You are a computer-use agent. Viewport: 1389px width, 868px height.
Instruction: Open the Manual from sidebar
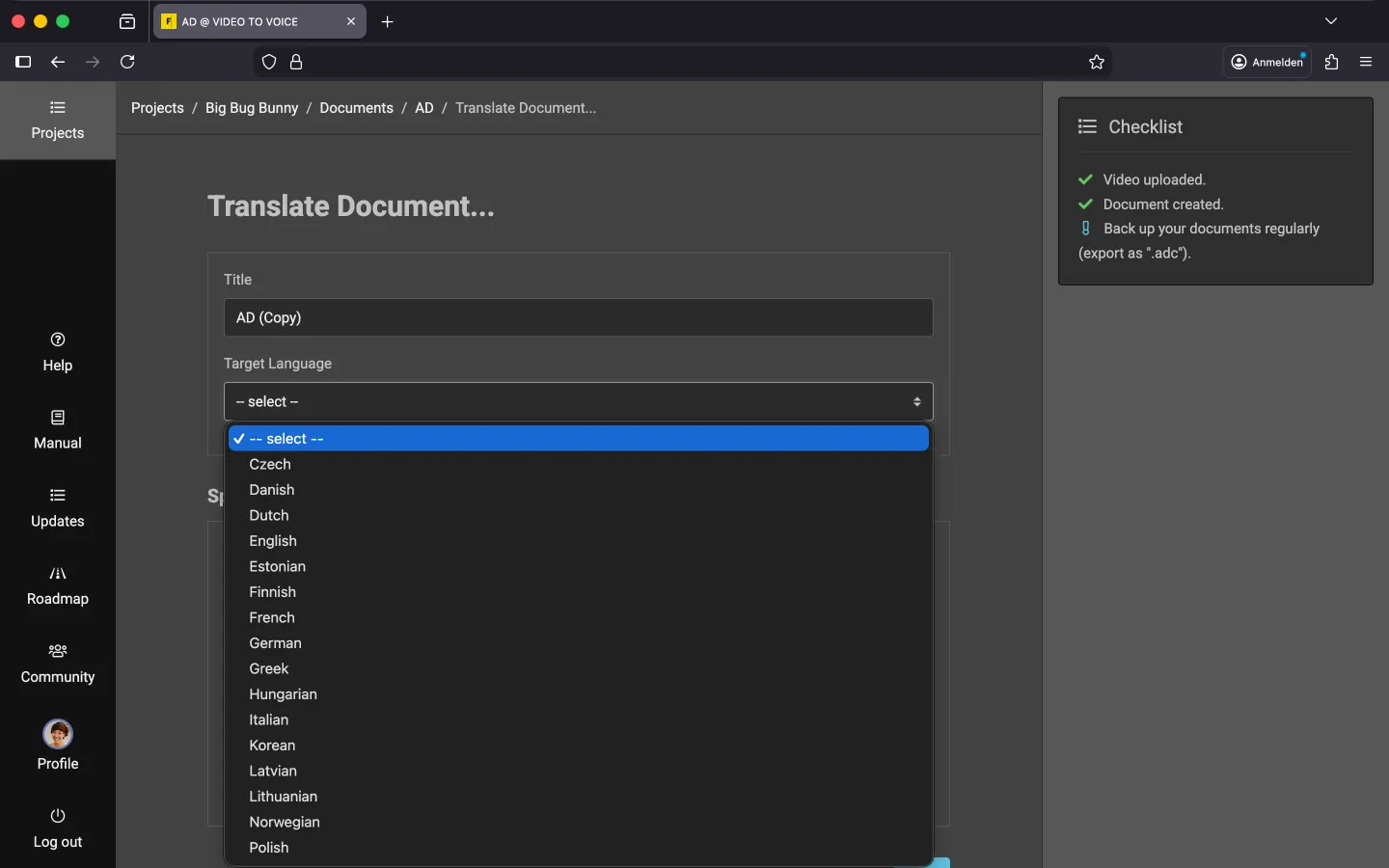58,430
